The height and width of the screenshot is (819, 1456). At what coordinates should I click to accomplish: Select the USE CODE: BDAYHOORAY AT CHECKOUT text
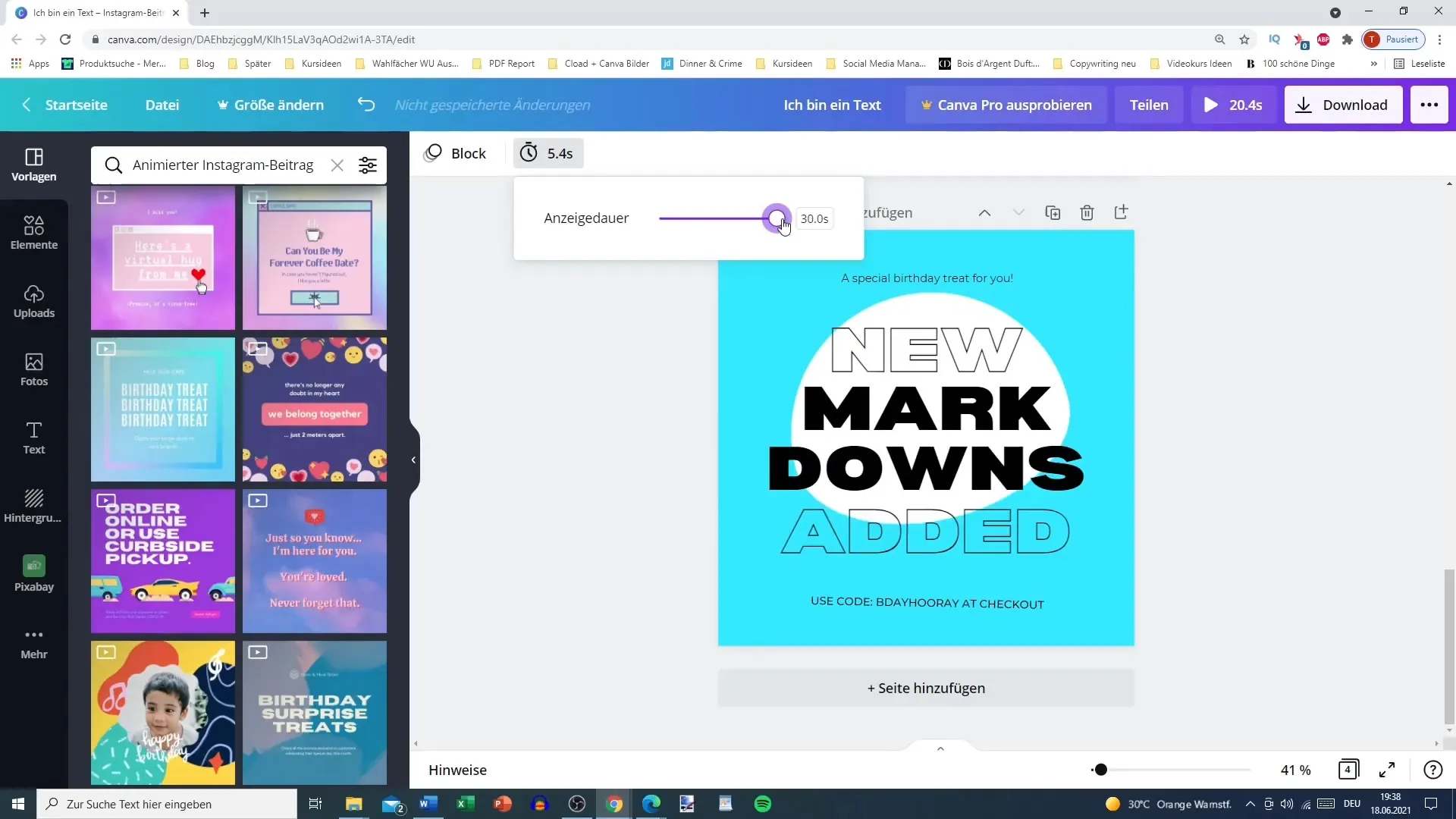[927, 603]
